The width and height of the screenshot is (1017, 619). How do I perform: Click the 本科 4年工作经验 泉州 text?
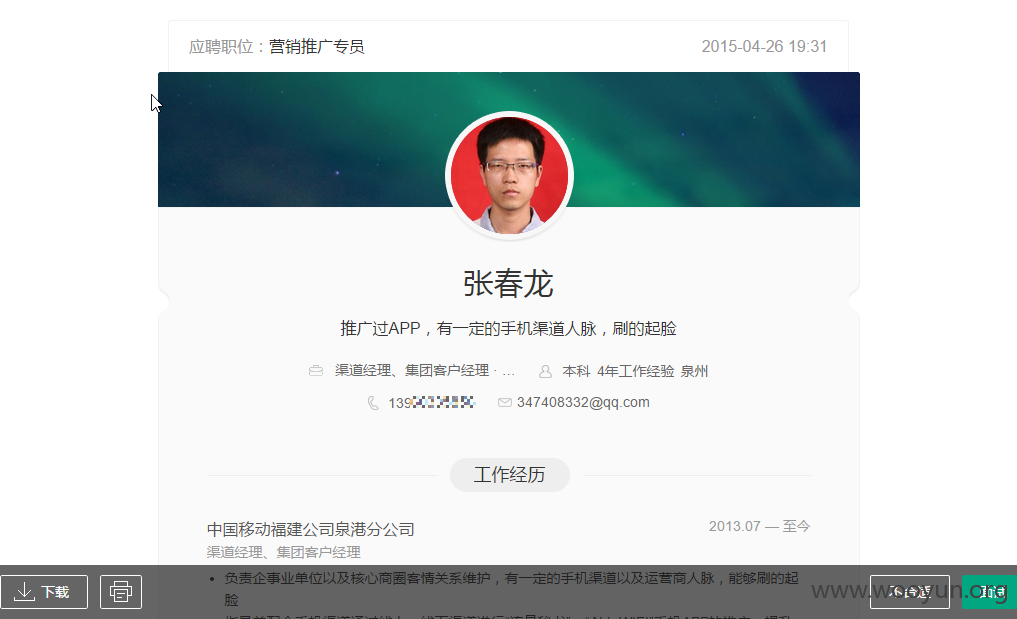tap(635, 371)
